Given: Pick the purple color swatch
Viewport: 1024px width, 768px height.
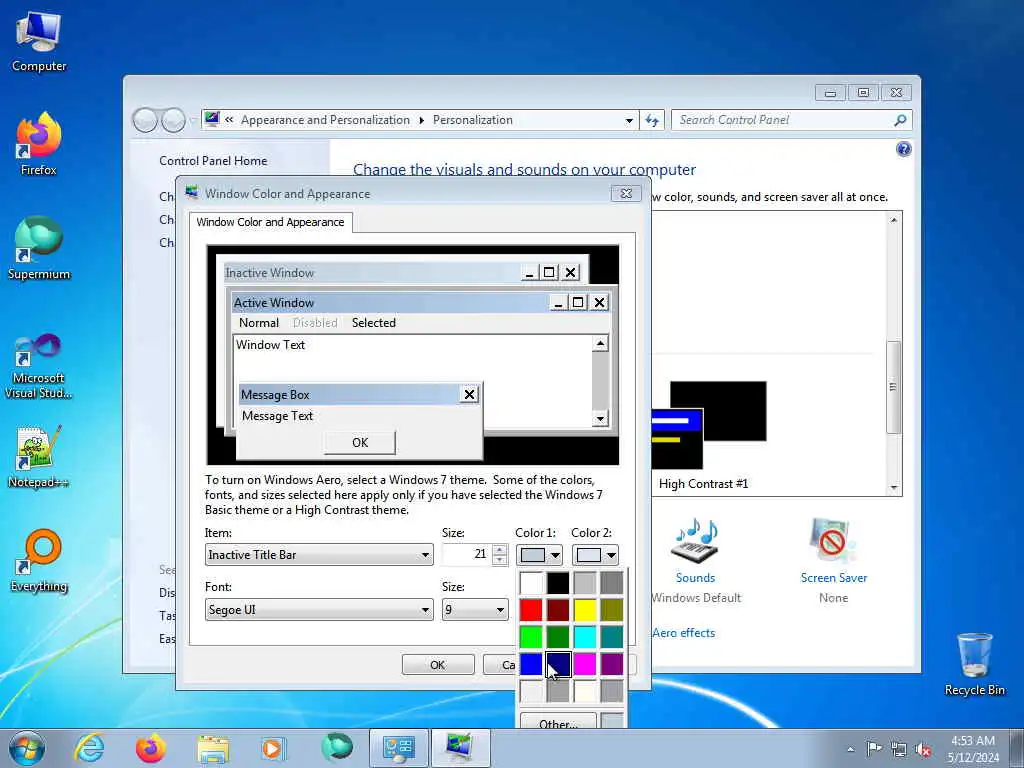Looking at the screenshot, I should 612,664.
